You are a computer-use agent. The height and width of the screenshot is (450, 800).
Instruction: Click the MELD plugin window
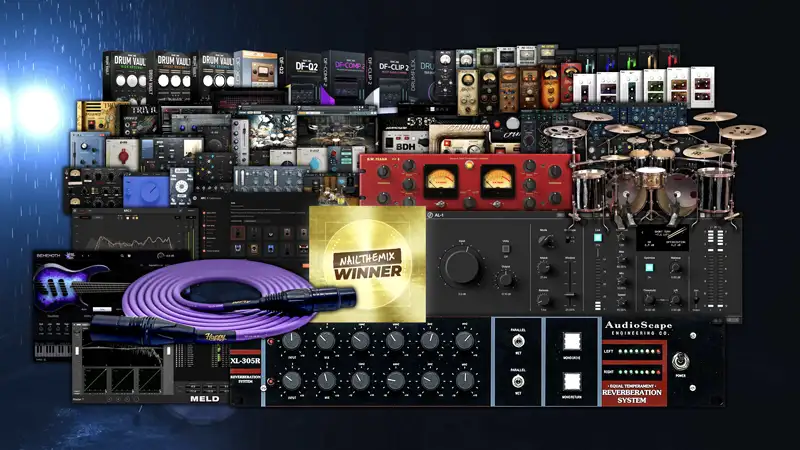point(151,363)
